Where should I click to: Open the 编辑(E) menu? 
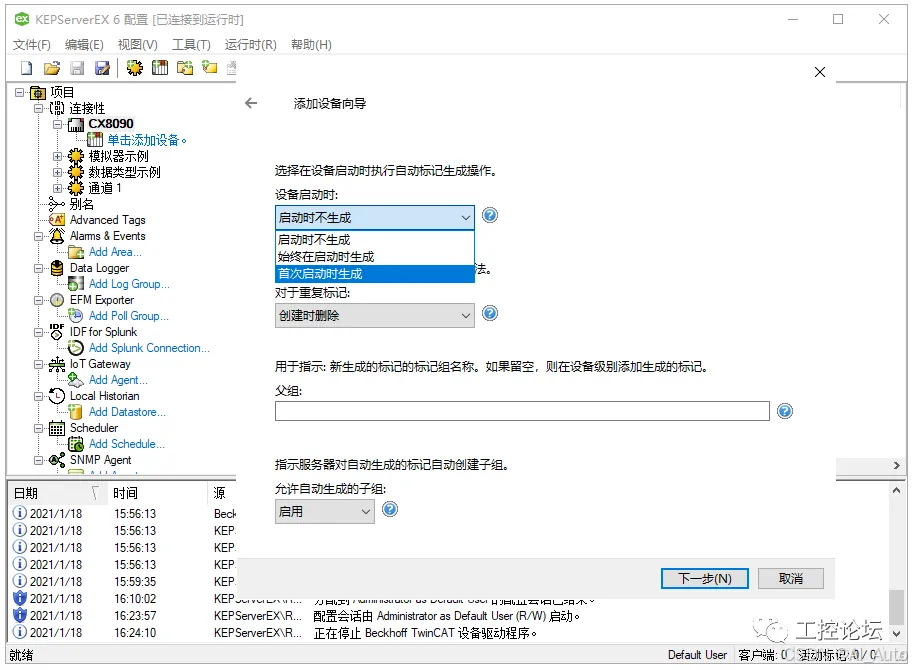pyautogui.click(x=84, y=45)
